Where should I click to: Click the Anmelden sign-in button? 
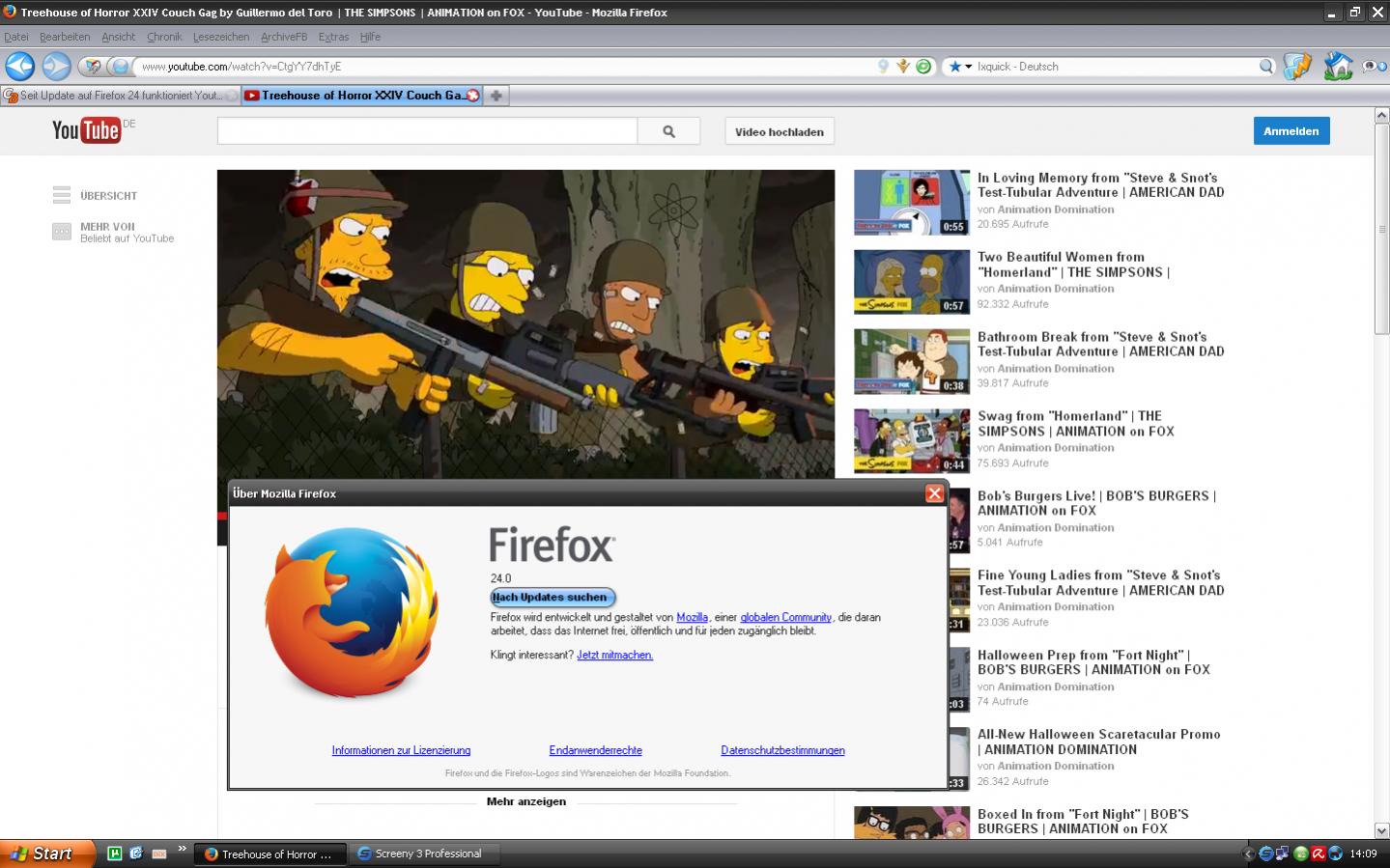point(1291,131)
